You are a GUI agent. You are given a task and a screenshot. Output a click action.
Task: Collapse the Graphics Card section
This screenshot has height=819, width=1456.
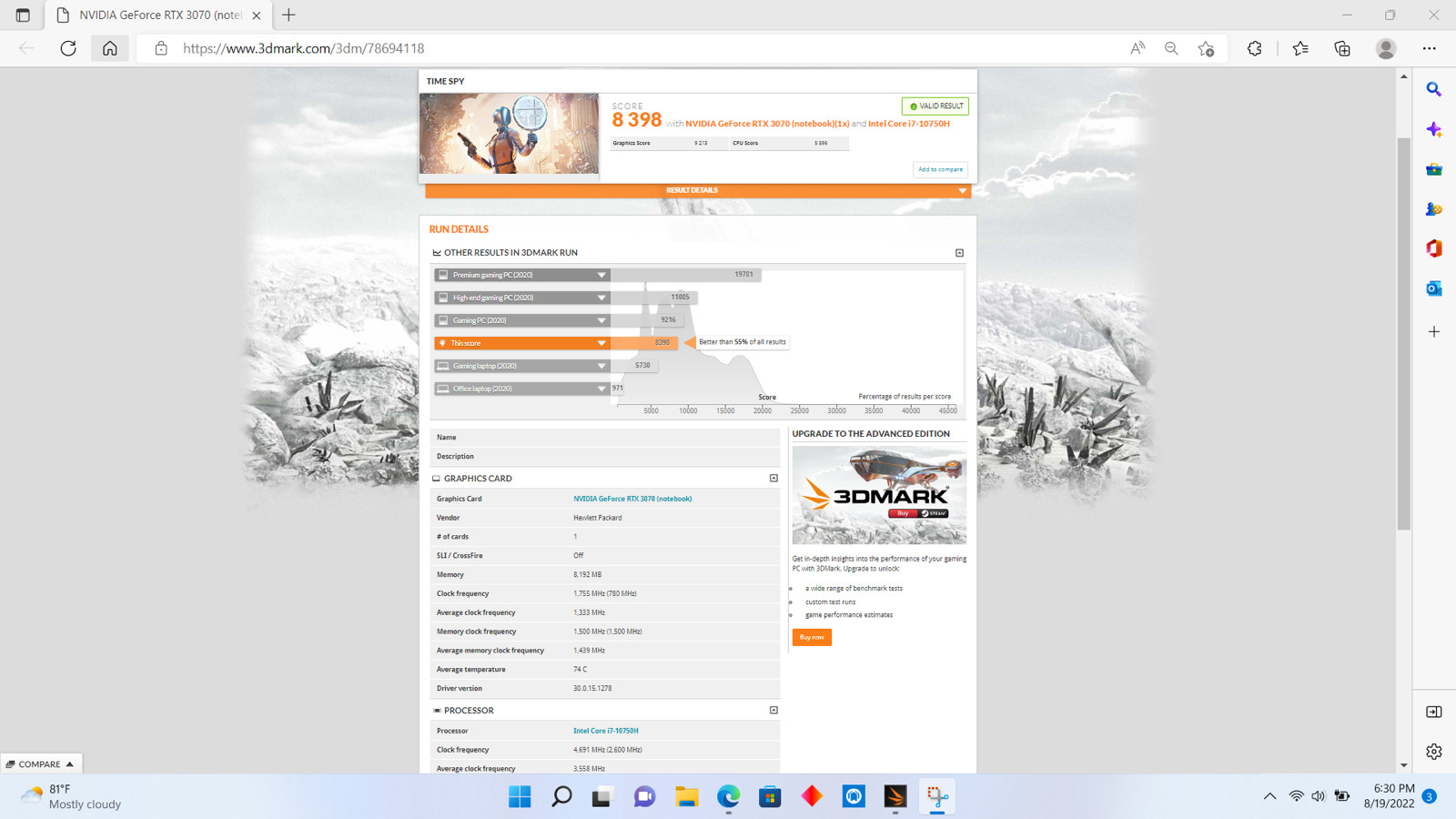tap(773, 478)
